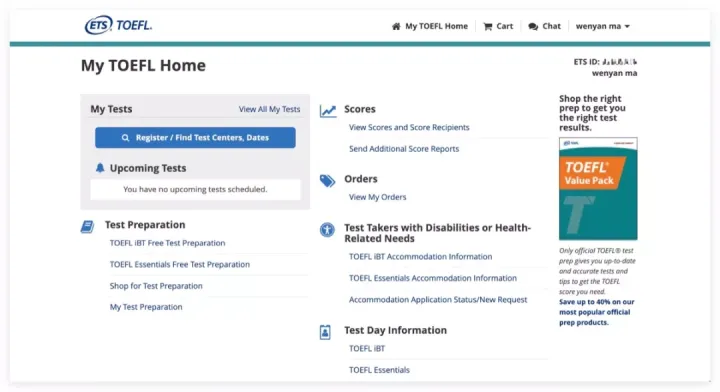Viewport: 720px width, 392px height.
Task: Click the Test Preparation section heading
Action: 145,225
